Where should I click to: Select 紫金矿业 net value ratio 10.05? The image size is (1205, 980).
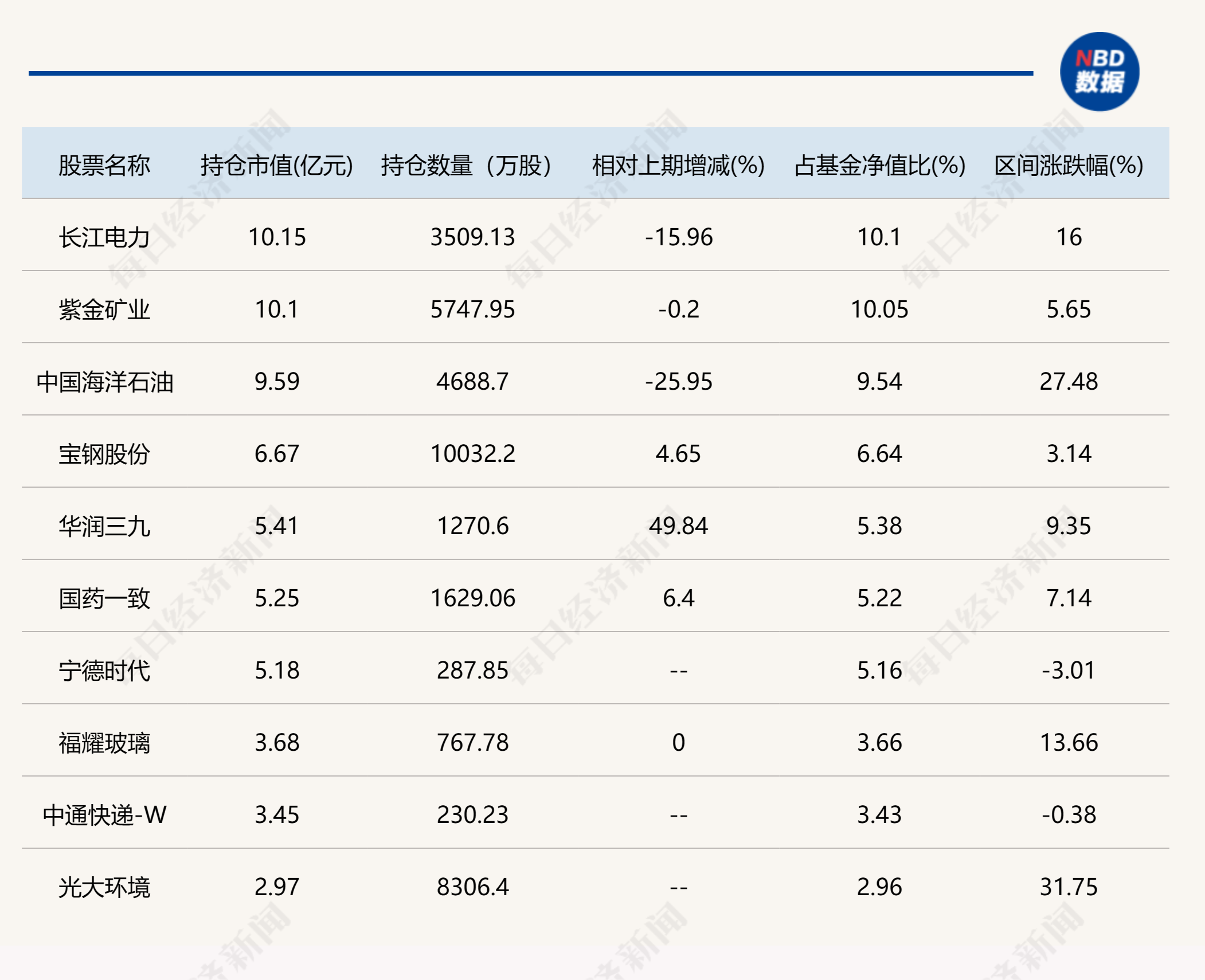879,309
